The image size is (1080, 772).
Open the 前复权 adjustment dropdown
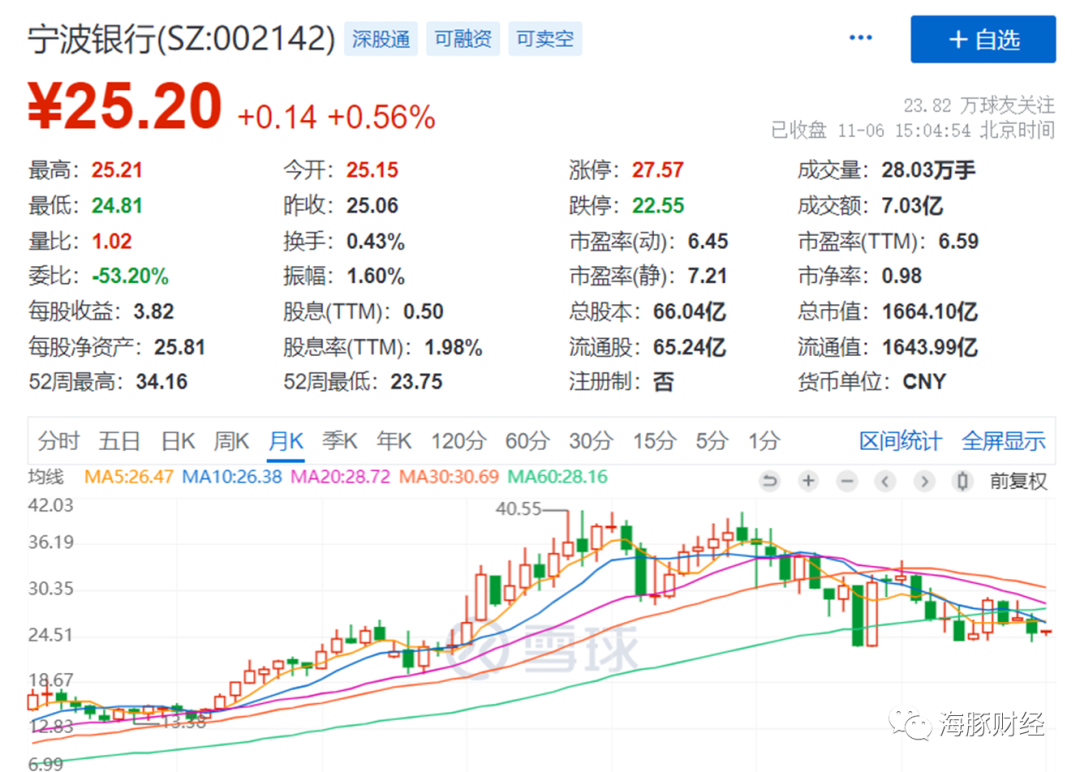pyautogui.click(x=1018, y=481)
